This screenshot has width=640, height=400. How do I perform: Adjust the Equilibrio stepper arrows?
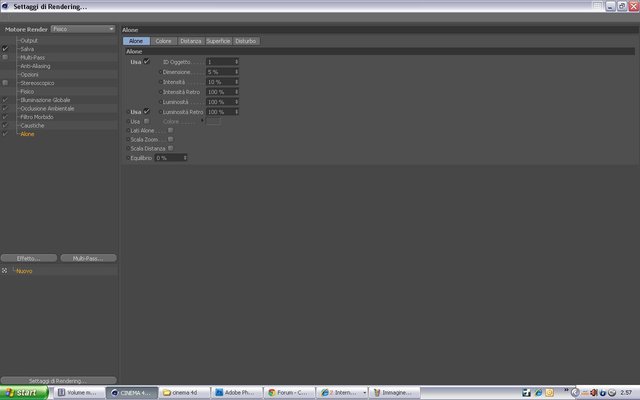point(185,158)
